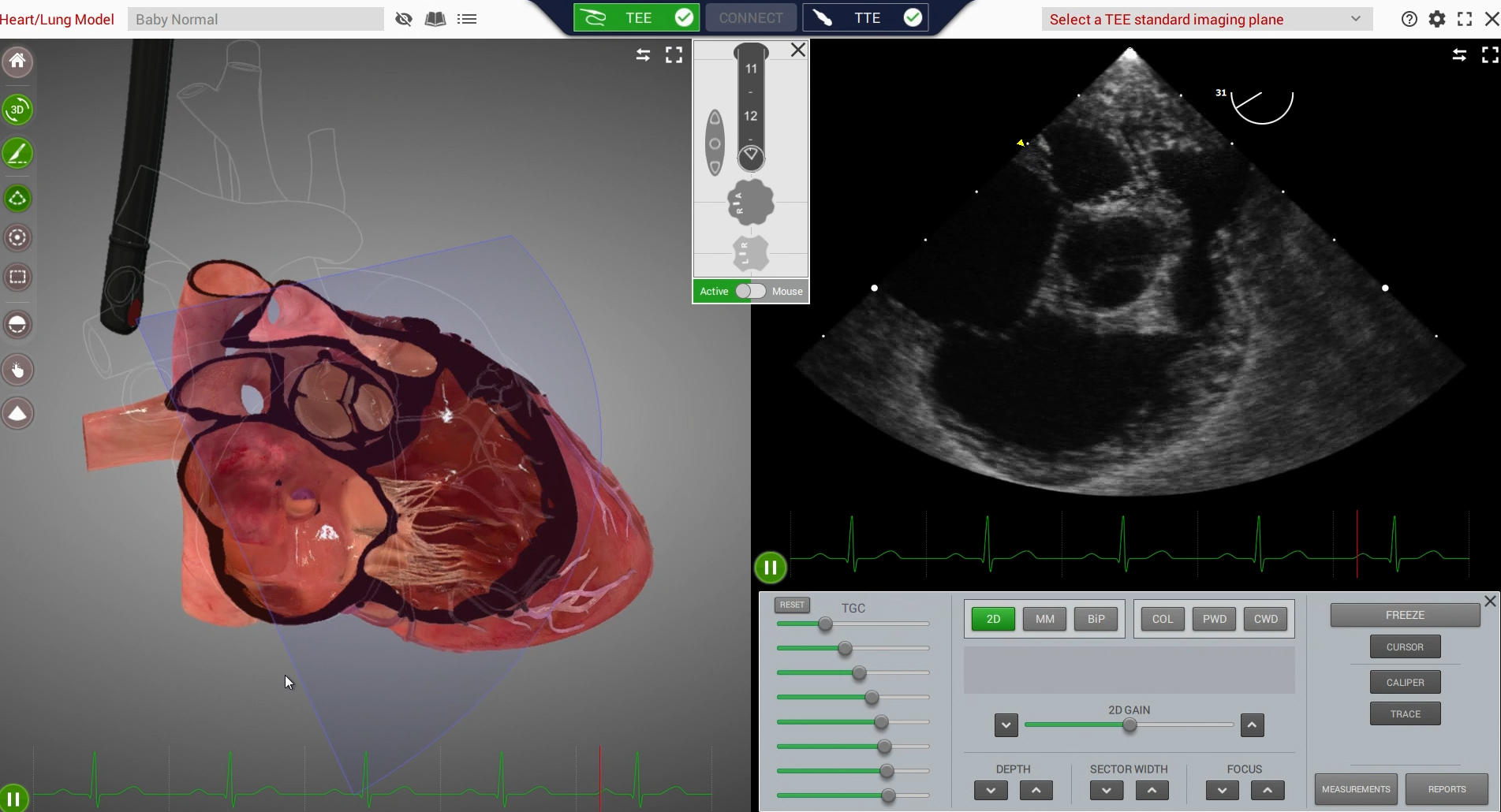Enable PWD Doppler mode

pyautogui.click(x=1214, y=619)
